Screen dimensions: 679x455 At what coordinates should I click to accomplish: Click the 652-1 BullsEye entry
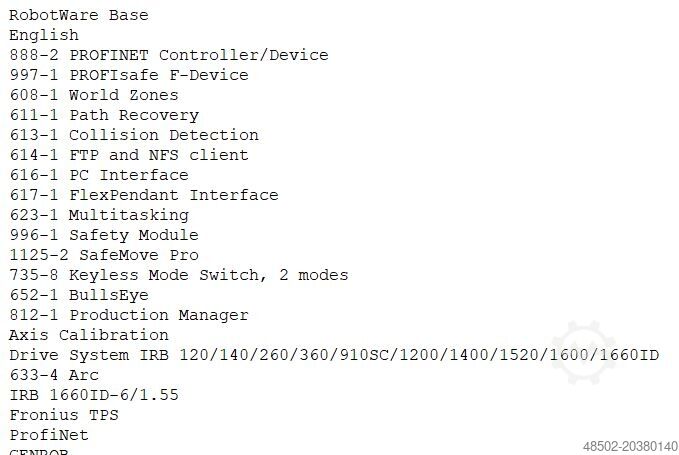coord(79,295)
